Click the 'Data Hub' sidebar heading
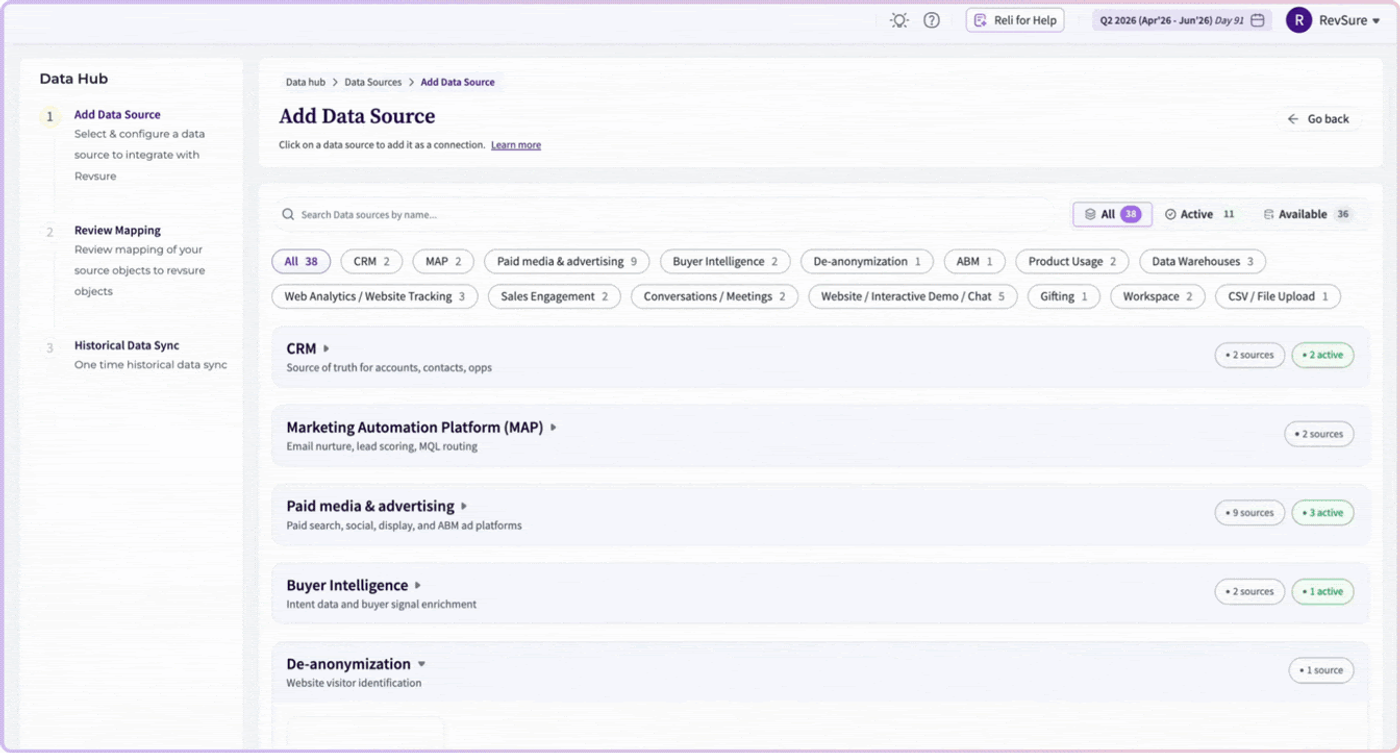Image resolution: width=1400 pixels, height=753 pixels. pyautogui.click(x=74, y=79)
